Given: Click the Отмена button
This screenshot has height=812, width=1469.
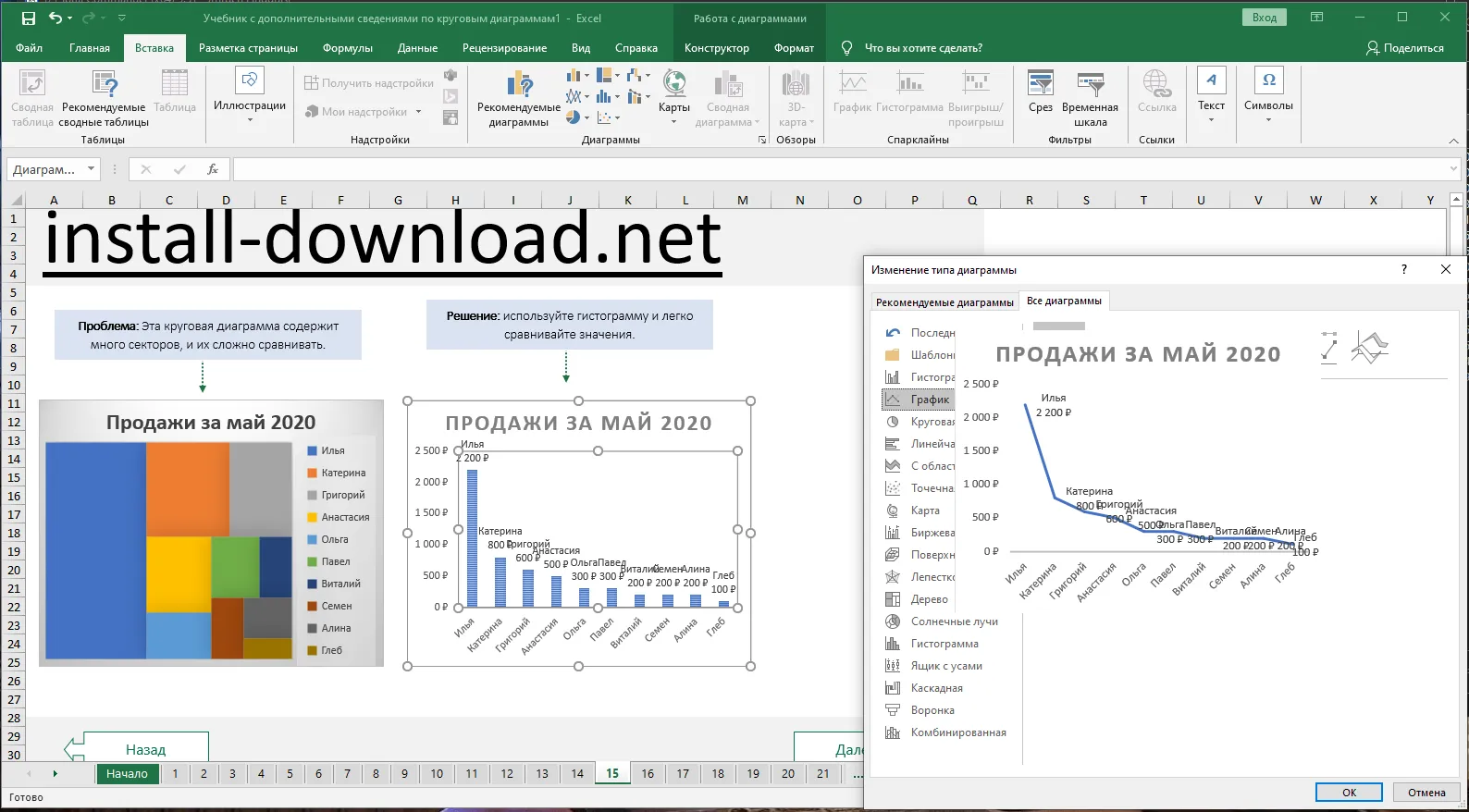Looking at the screenshot, I should 1426,793.
